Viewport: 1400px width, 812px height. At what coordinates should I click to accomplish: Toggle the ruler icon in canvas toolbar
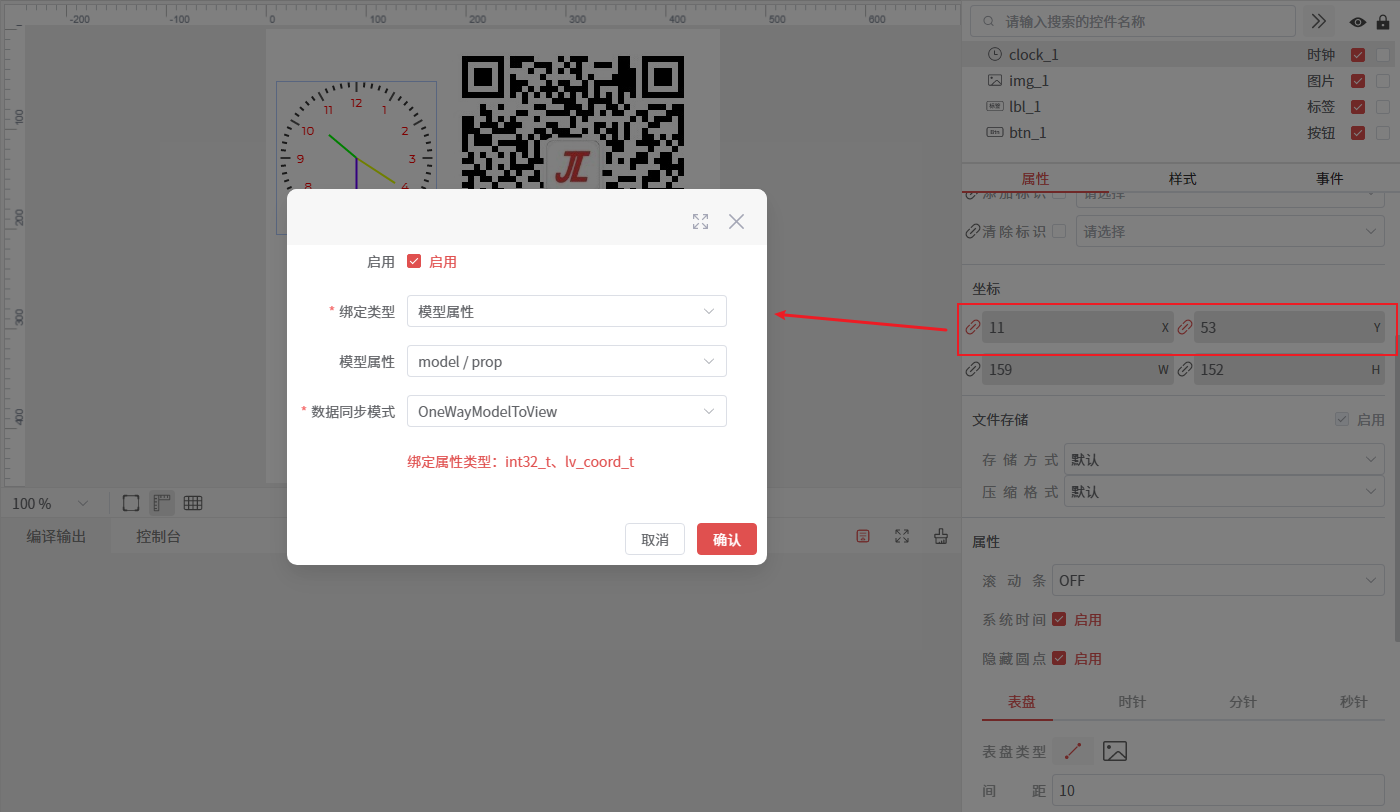[161, 503]
